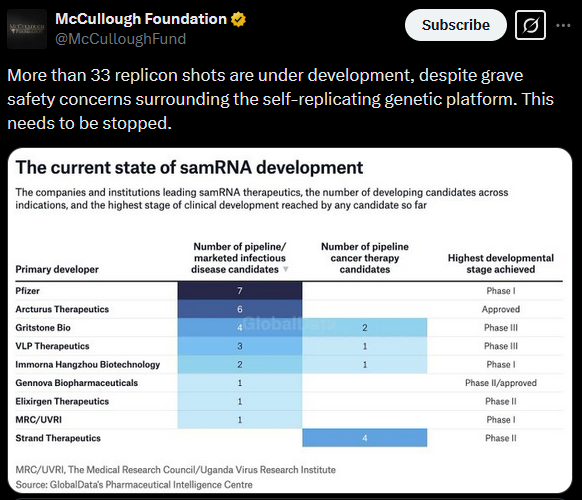Click the chart title about samRNA development

coord(189,167)
